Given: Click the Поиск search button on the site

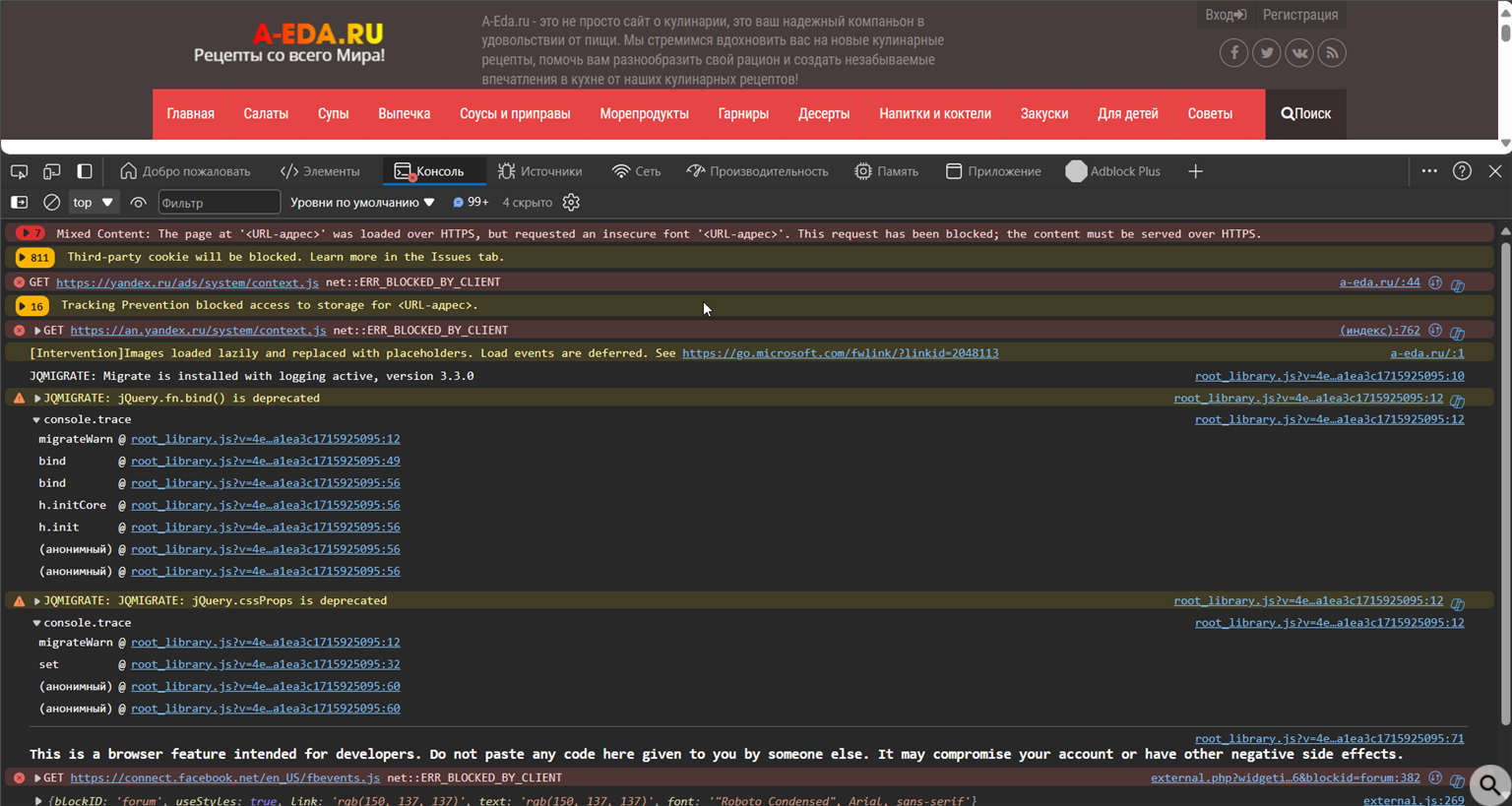Looking at the screenshot, I should click(x=1305, y=114).
